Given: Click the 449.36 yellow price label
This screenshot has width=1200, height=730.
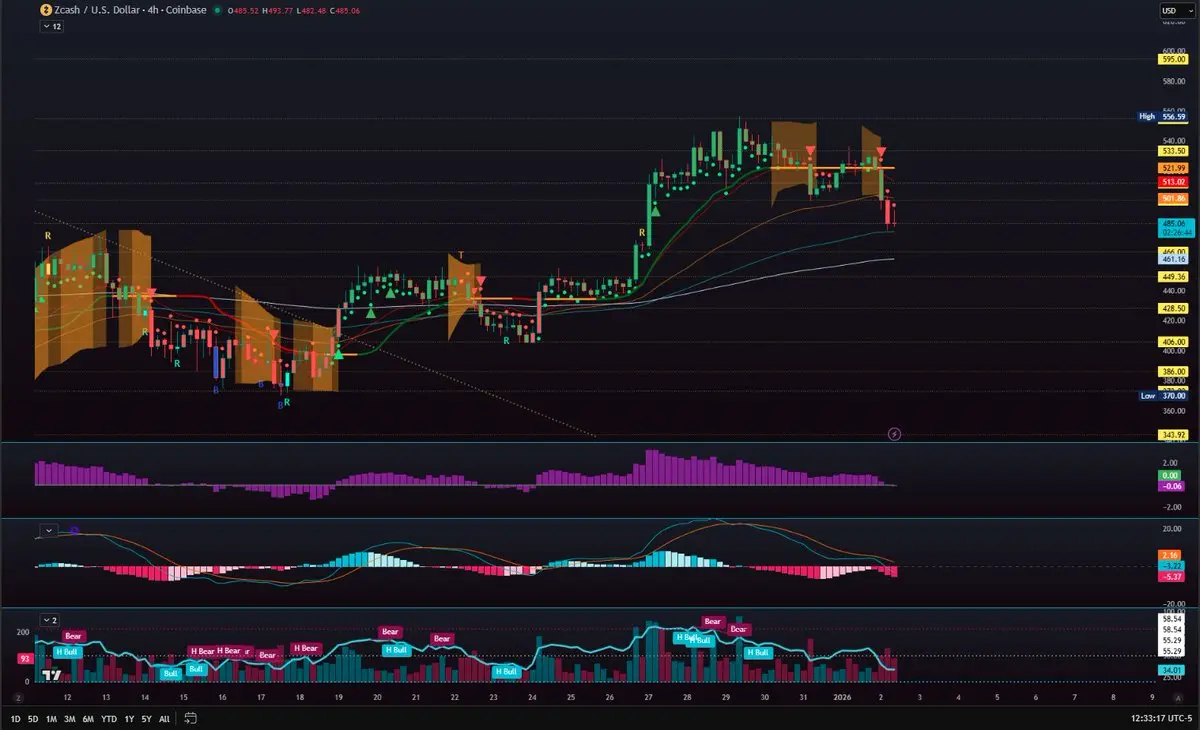Looking at the screenshot, I should tap(1172, 276).
